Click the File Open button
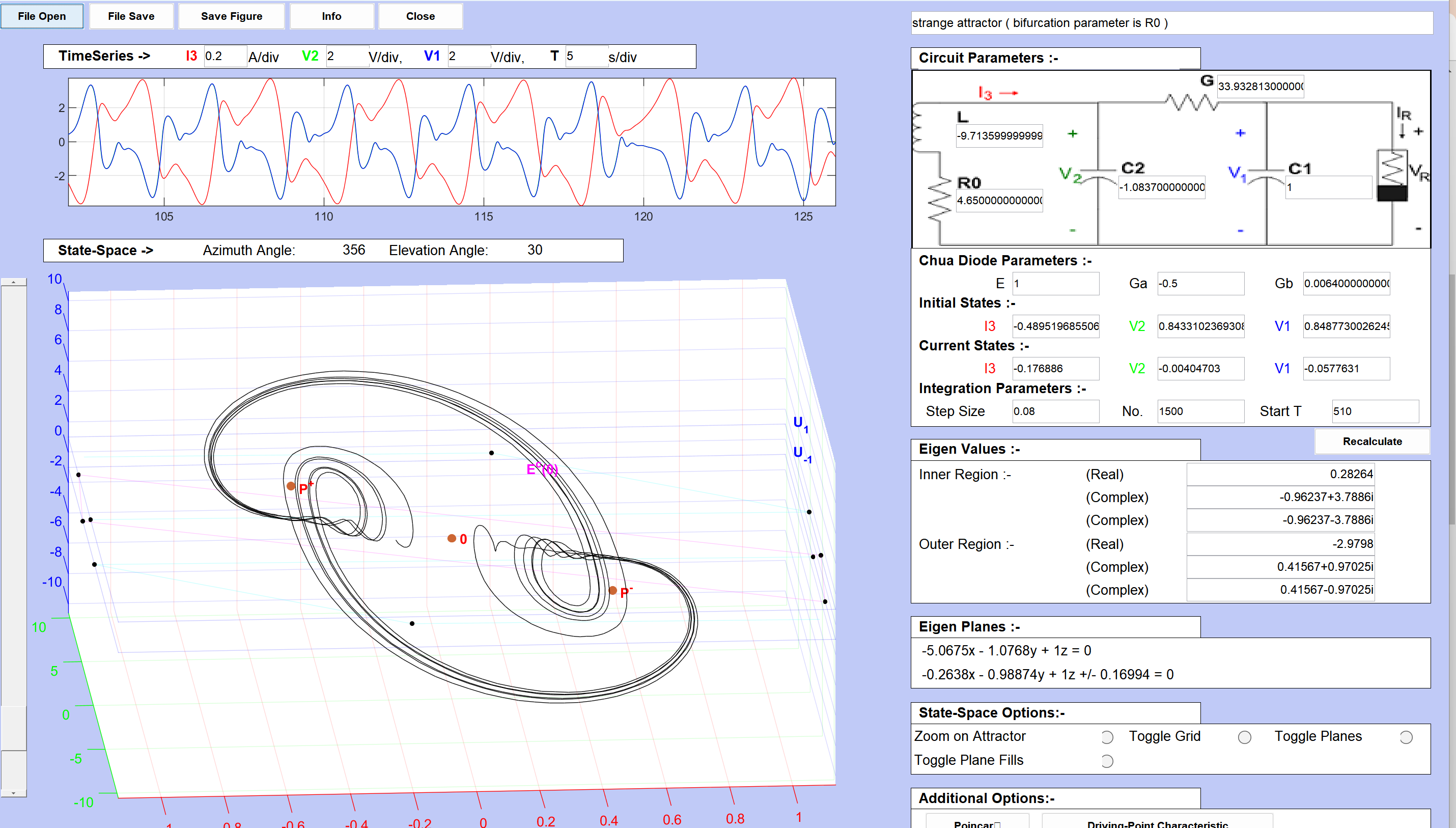 [42, 16]
